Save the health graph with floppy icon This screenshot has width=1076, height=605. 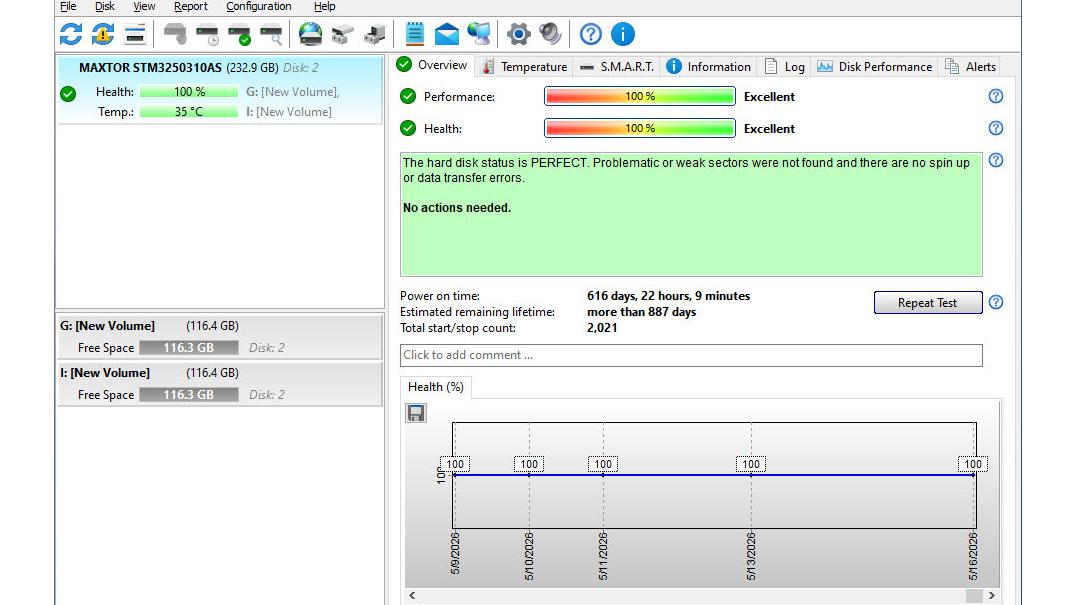(x=416, y=413)
